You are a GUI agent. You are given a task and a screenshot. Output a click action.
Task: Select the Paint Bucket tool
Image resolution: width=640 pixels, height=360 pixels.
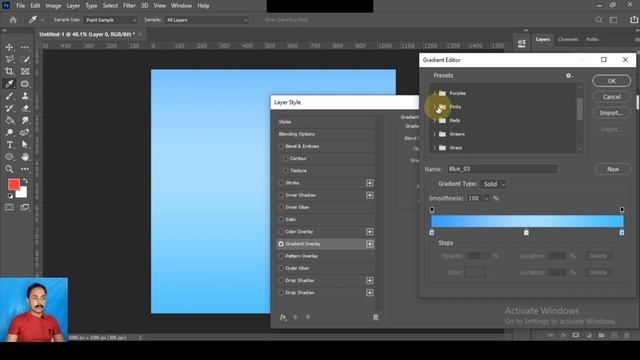click(x=9, y=120)
